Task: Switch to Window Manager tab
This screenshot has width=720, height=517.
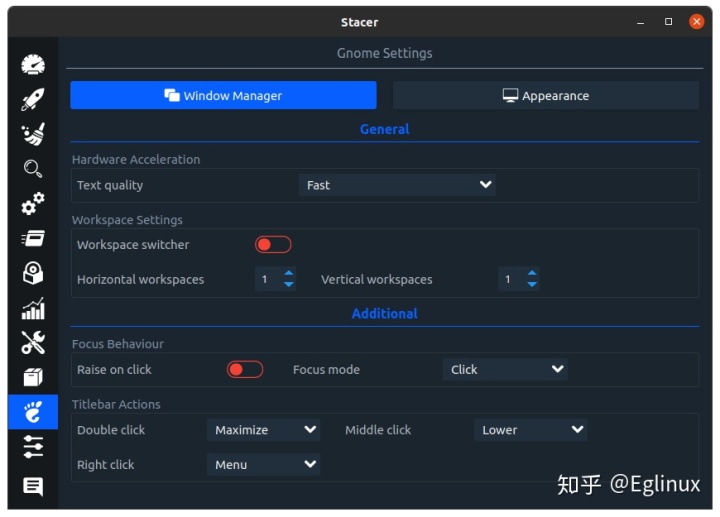Action: pos(223,96)
